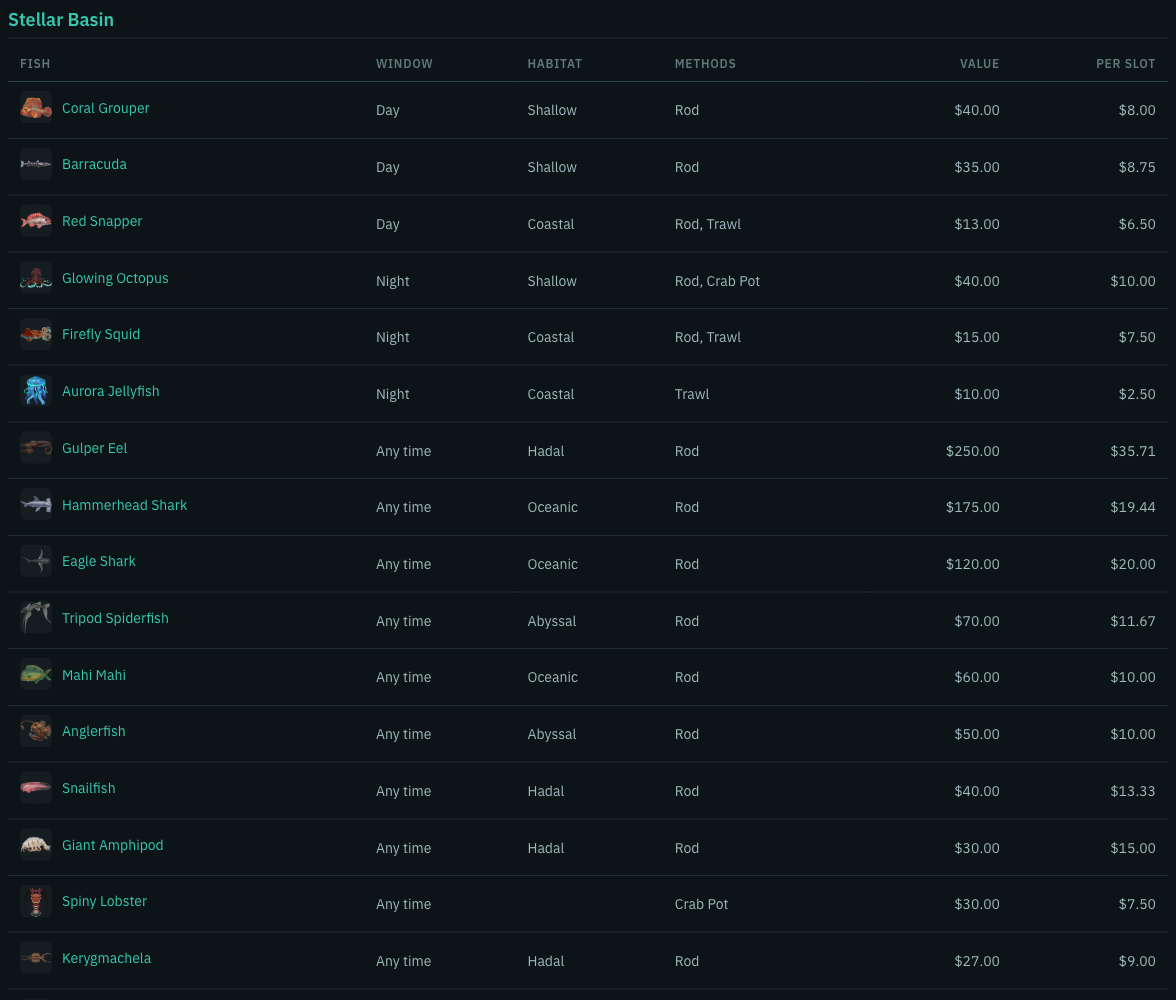The image size is (1176, 1000).
Task: Click the VALUE column header
Action: pyautogui.click(x=980, y=64)
